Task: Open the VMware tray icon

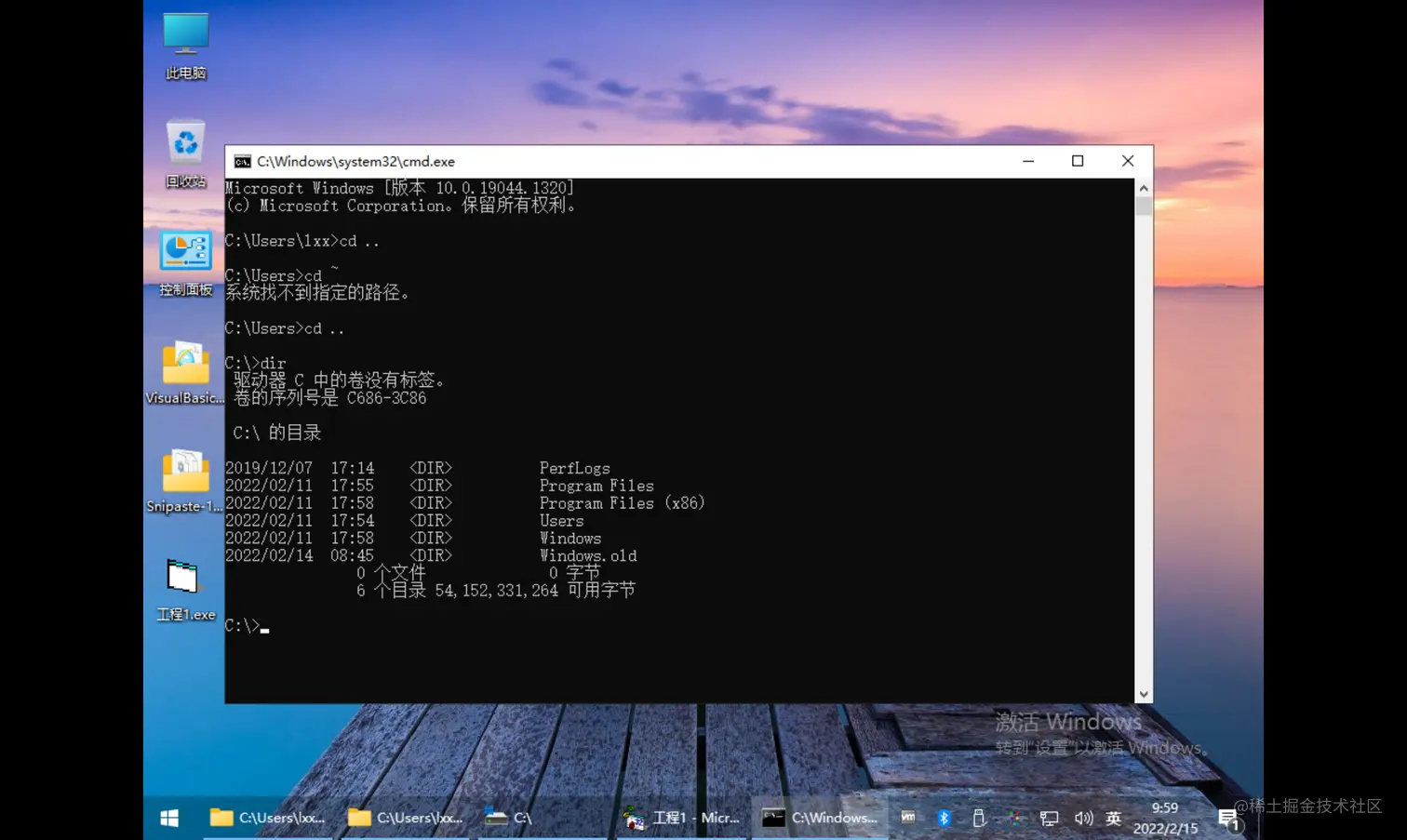Action: (x=908, y=818)
